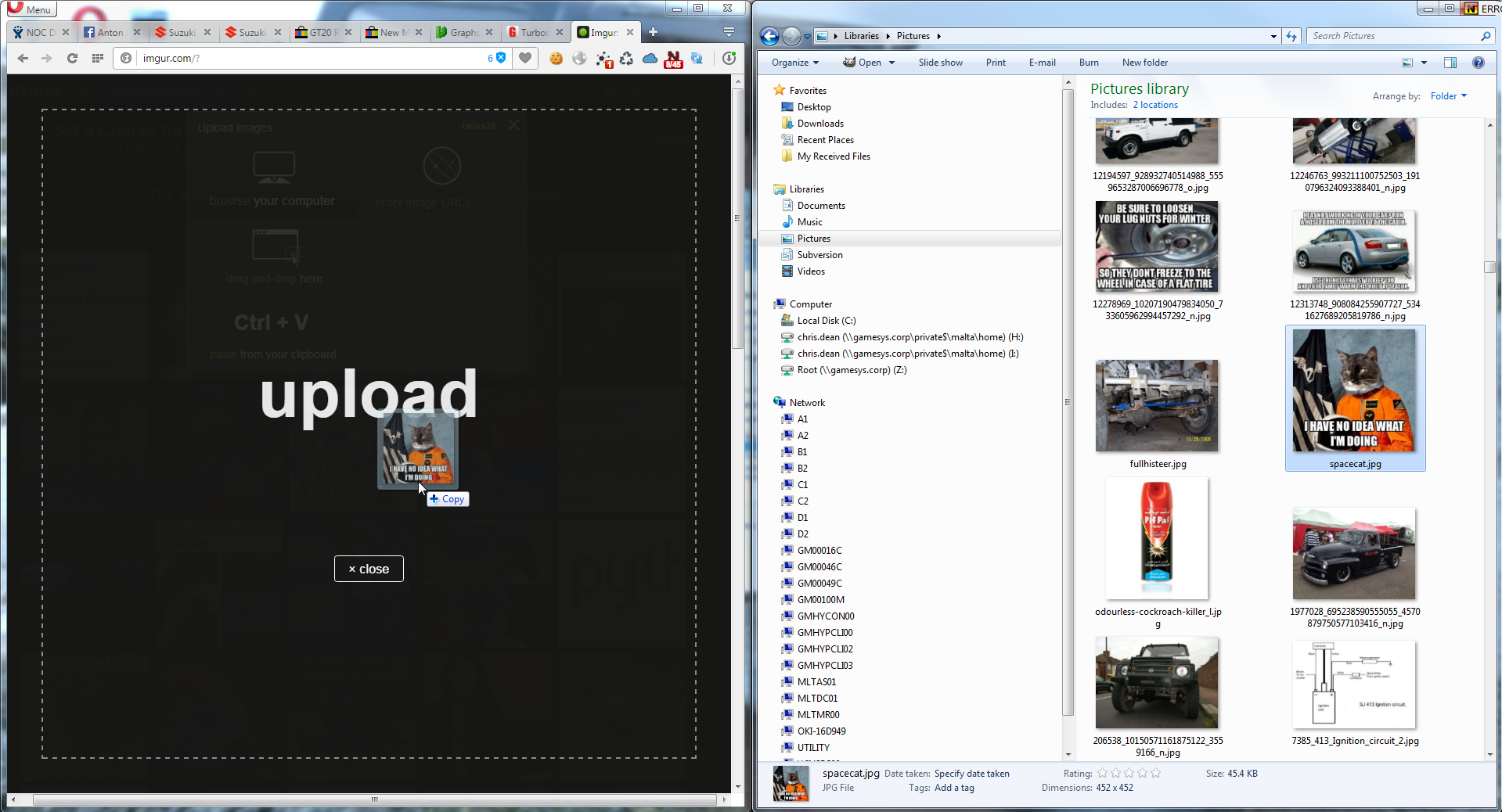
Task: Select Music library in navigation pane
Action: (x=809, y=222)
